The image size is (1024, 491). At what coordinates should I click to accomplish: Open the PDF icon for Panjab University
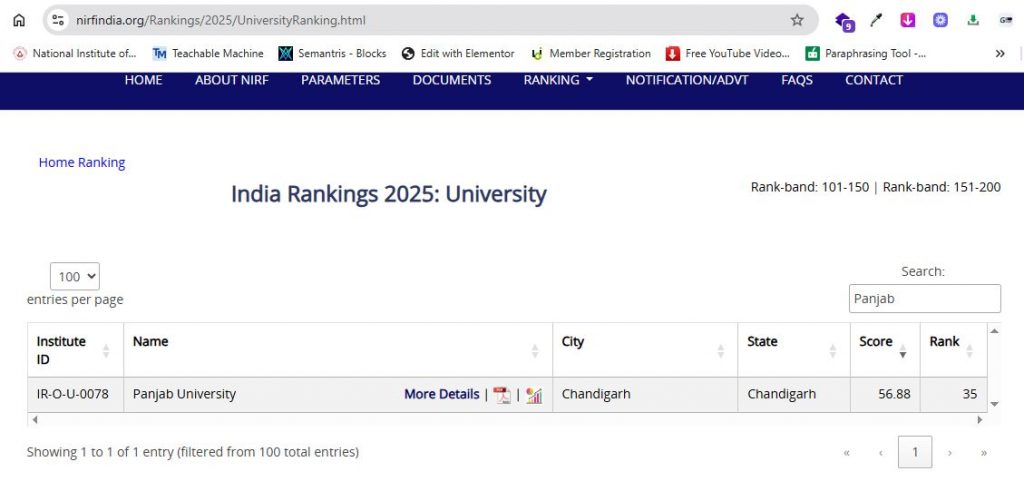pos(502,395)
